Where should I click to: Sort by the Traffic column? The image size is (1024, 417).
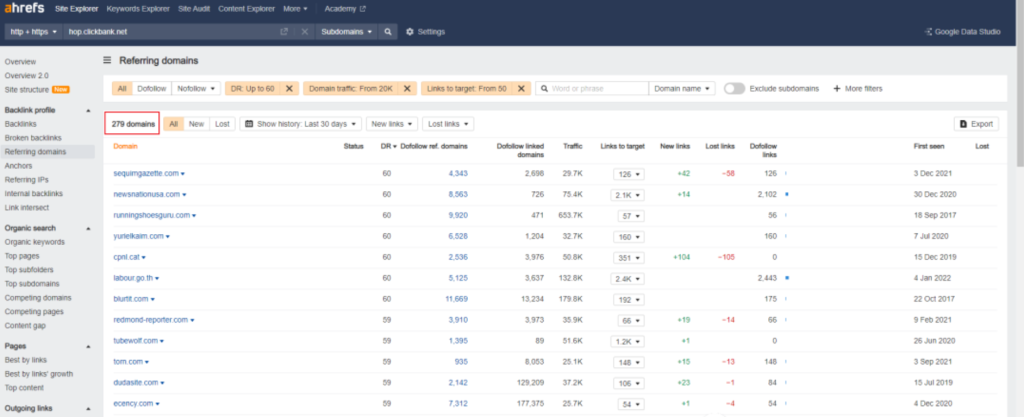[x=573, y=146]
